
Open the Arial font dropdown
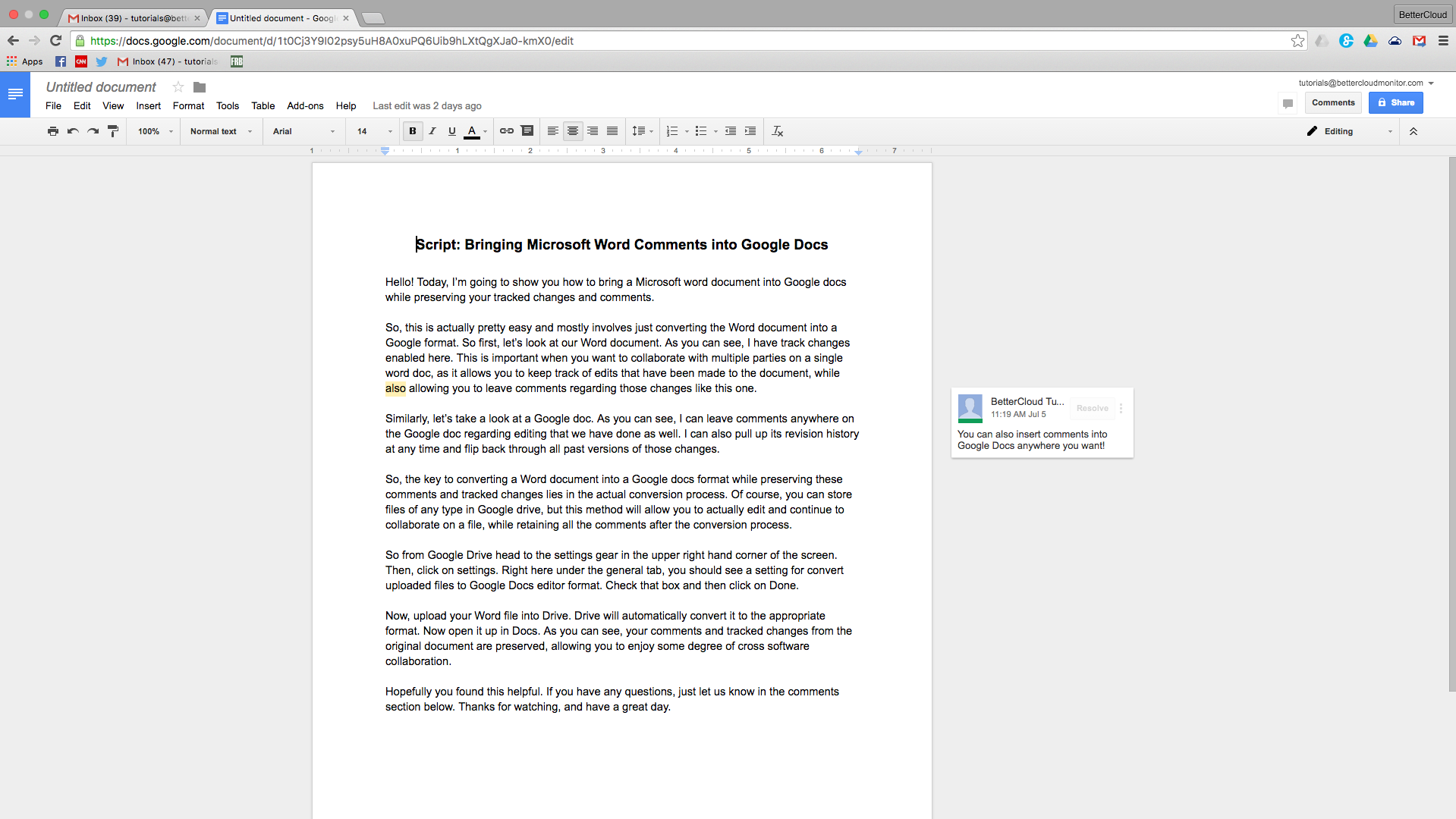[303, 131]
